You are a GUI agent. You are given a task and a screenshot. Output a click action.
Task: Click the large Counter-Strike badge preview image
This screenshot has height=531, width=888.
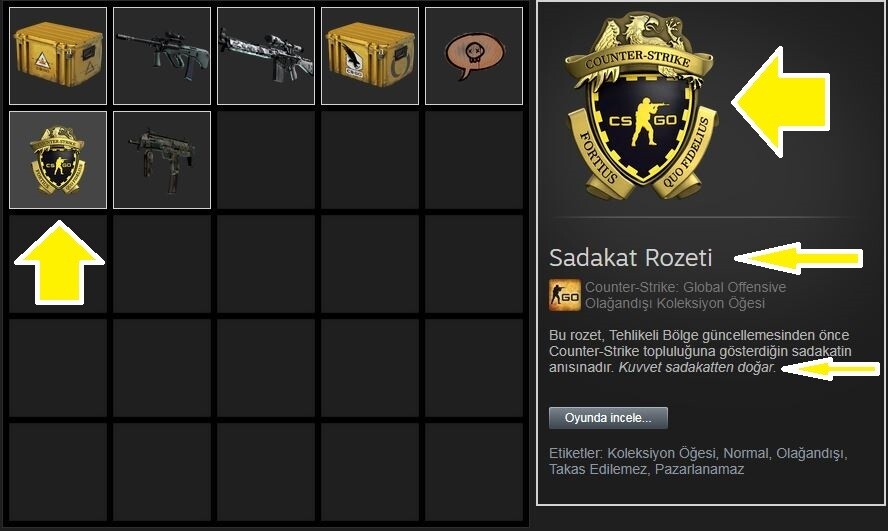(x=641, y=106)
